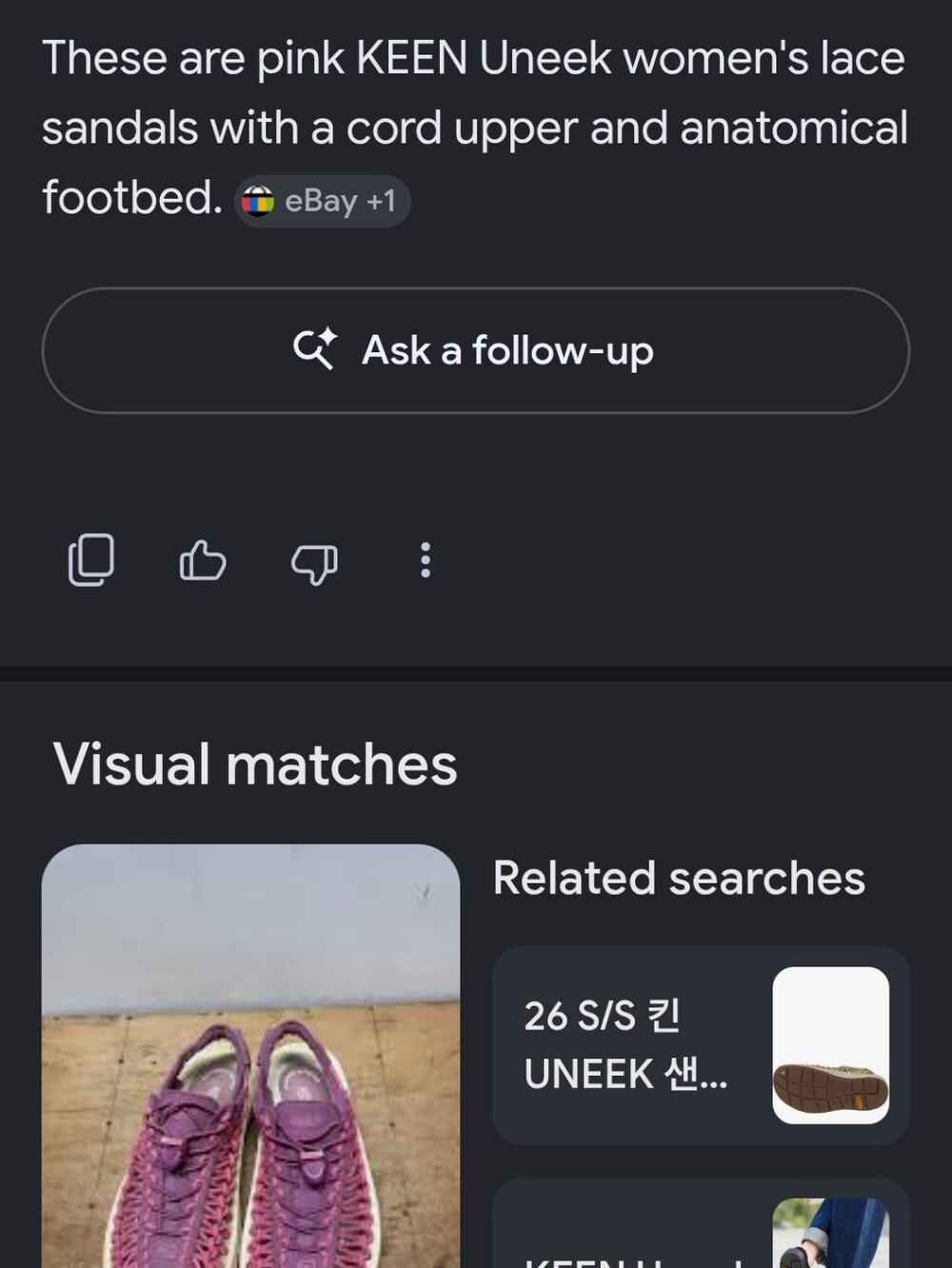952x1268 pixels.
Task: Tap the thumbs up icon
Action: (203, 560)
